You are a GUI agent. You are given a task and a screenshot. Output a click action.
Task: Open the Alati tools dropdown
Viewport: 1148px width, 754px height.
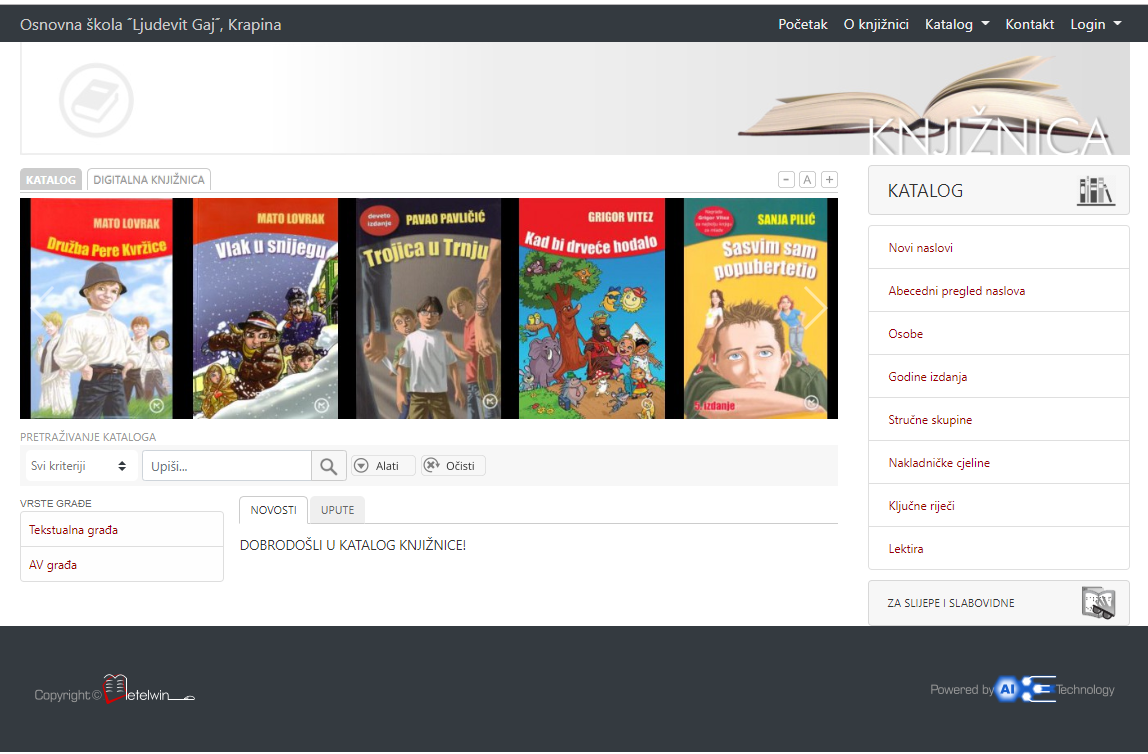click(x=383, y=466)
